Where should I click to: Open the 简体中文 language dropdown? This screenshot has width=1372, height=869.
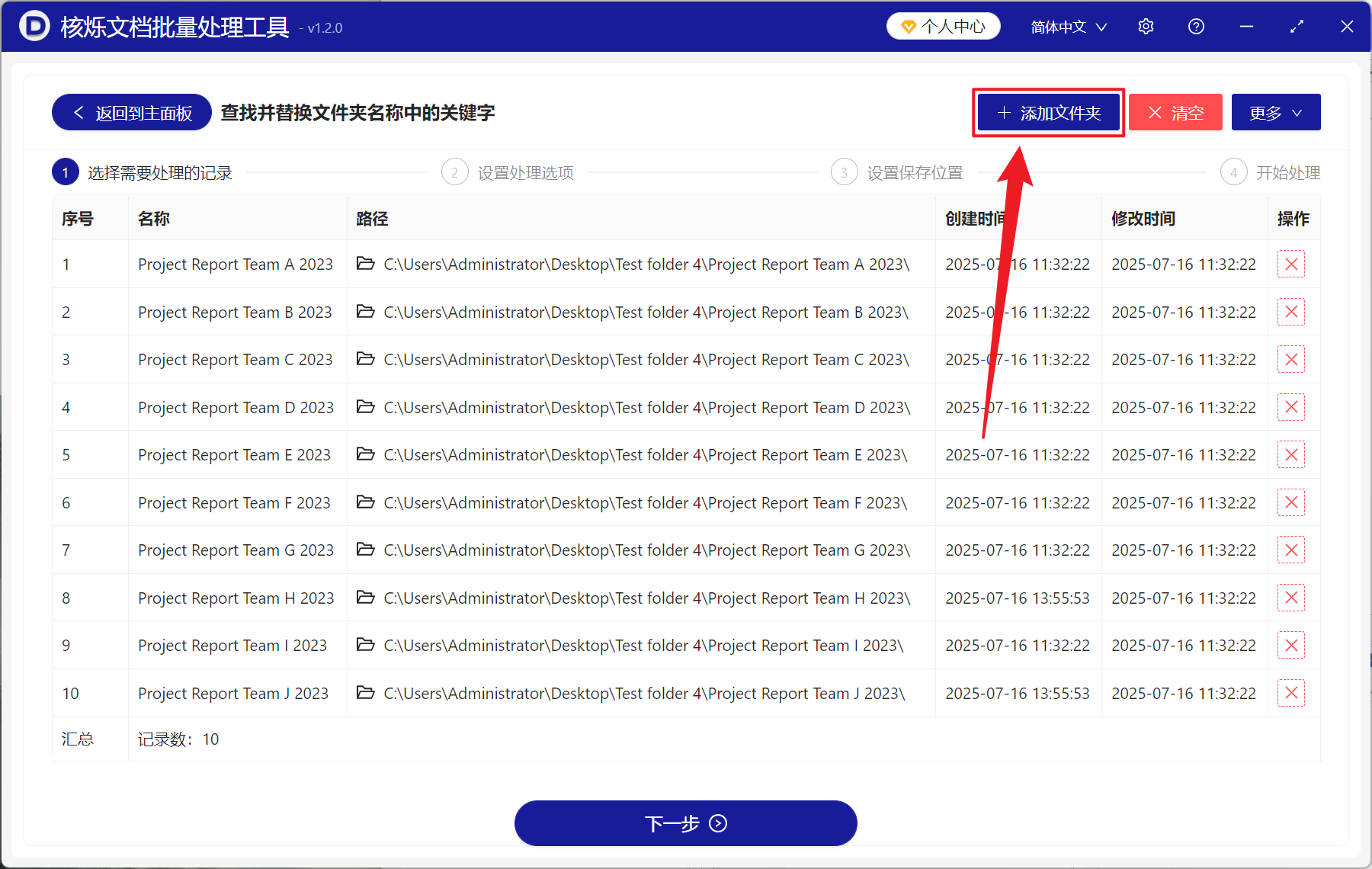[x=1059, y=26]
